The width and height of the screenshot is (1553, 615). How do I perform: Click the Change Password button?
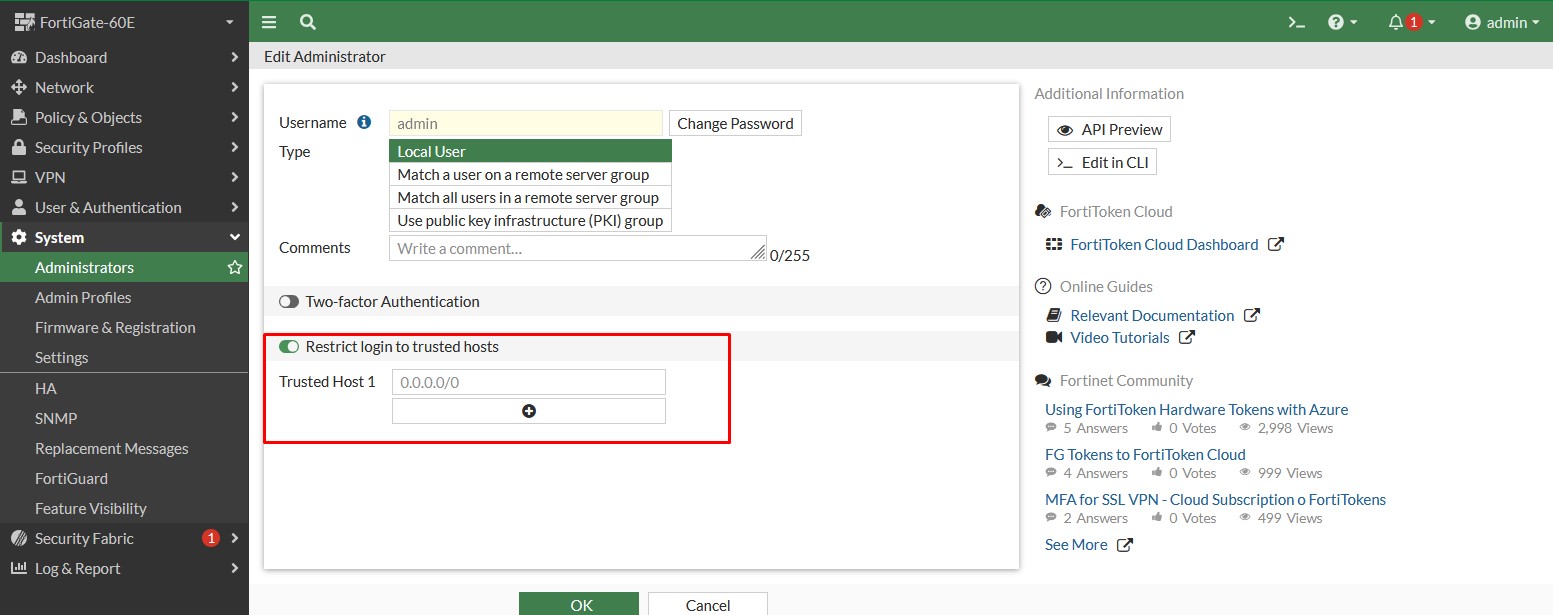point(735,124)
